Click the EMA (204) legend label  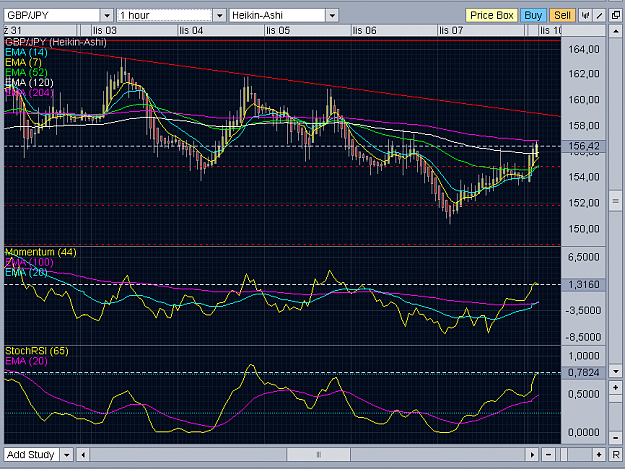coord(29,93)
